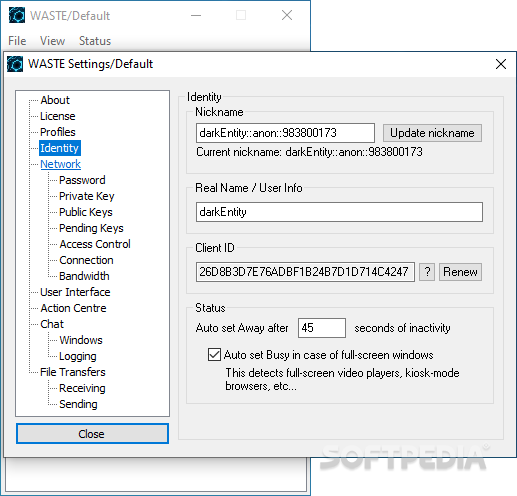Select Windows under Chat
Viewport: 517px width, 496px height.
pyautogui.click(x=81, y=340)
